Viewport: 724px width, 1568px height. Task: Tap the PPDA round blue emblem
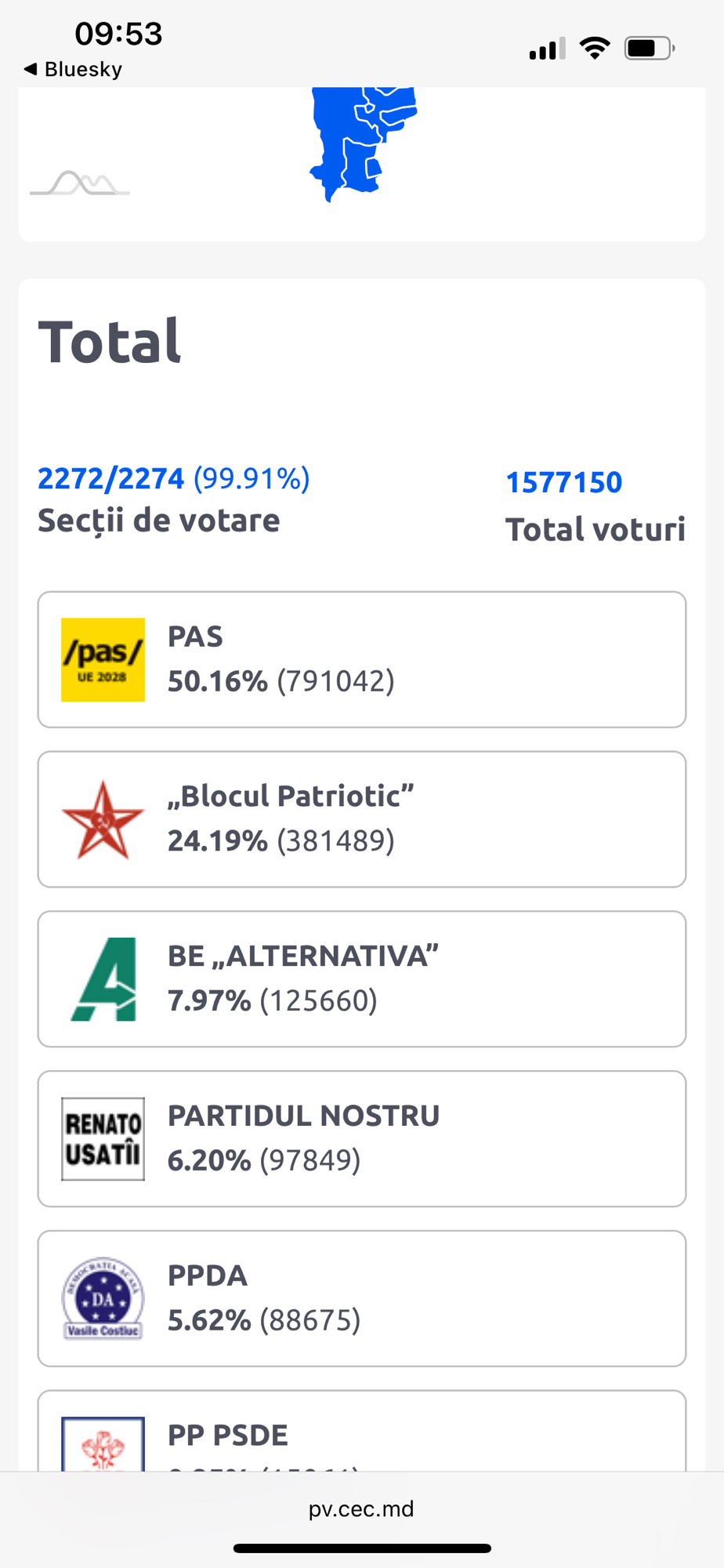pos(103,1299)
